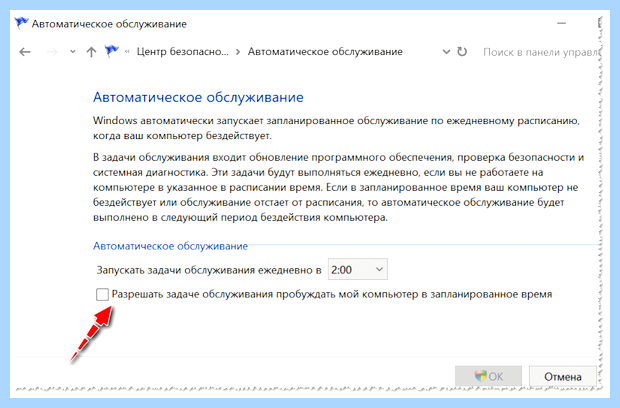620x408 pixels.
Task: Go back with the left arrow button
Action: tap(25, 52)
